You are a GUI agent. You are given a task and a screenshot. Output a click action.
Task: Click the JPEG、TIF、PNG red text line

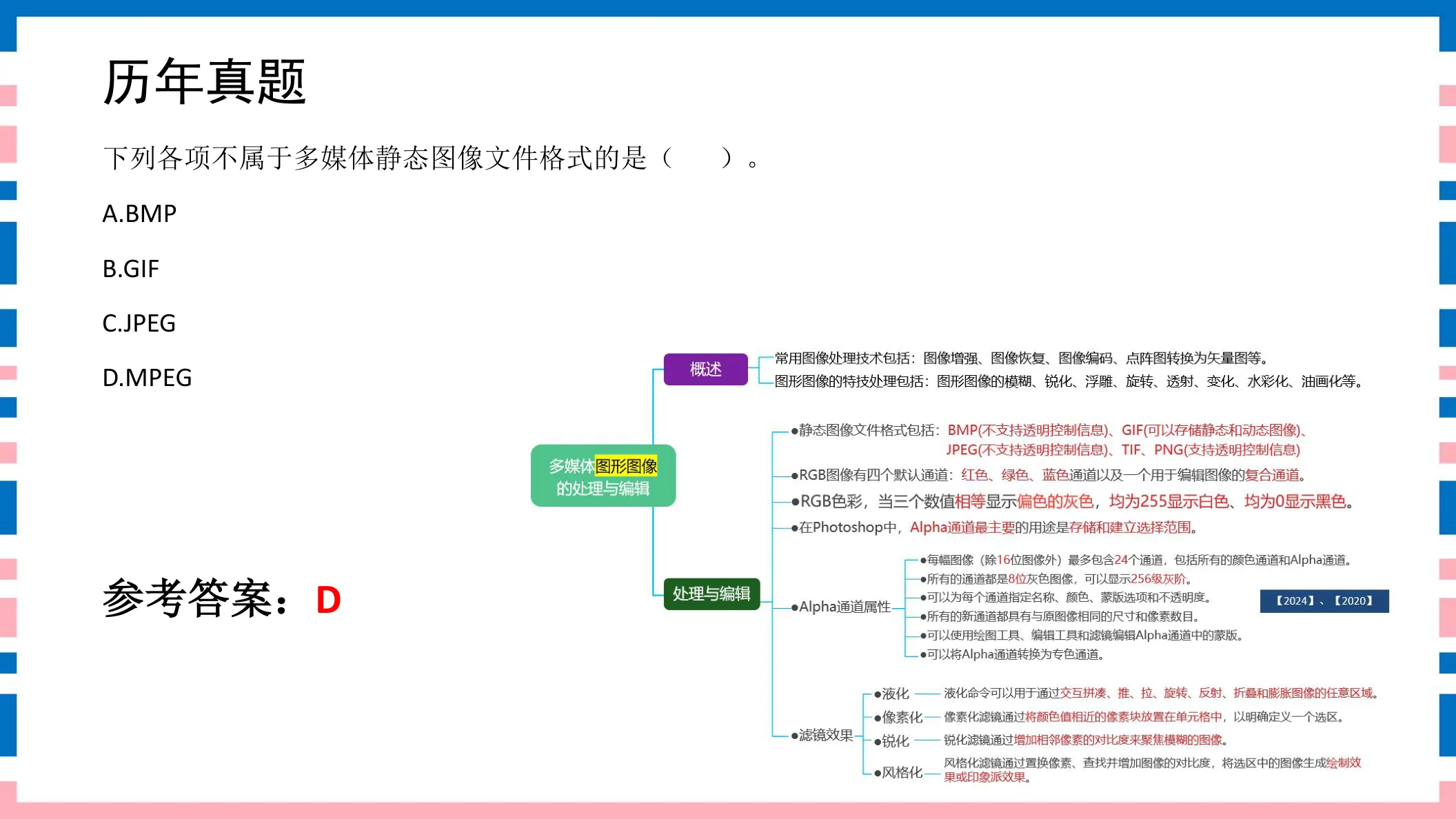(1123, 450)
